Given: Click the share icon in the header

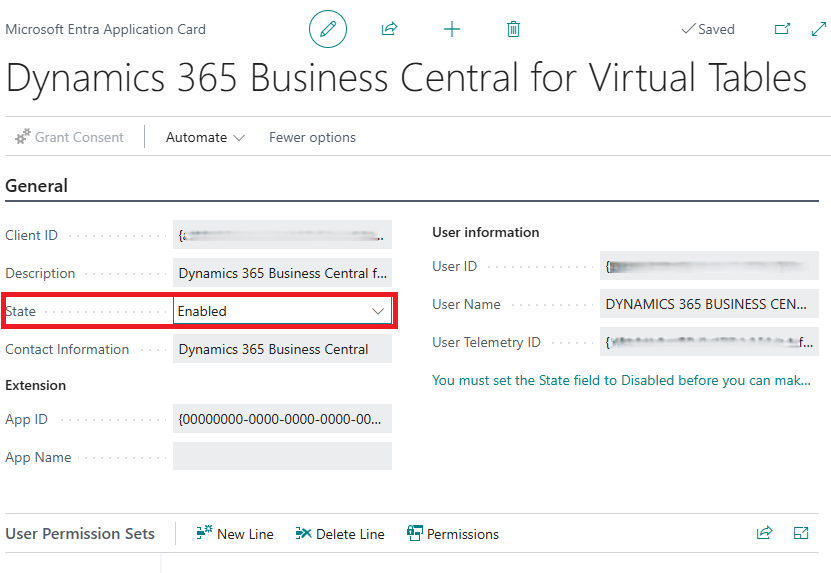Looking at the screenshot, I should click(390, 29).
